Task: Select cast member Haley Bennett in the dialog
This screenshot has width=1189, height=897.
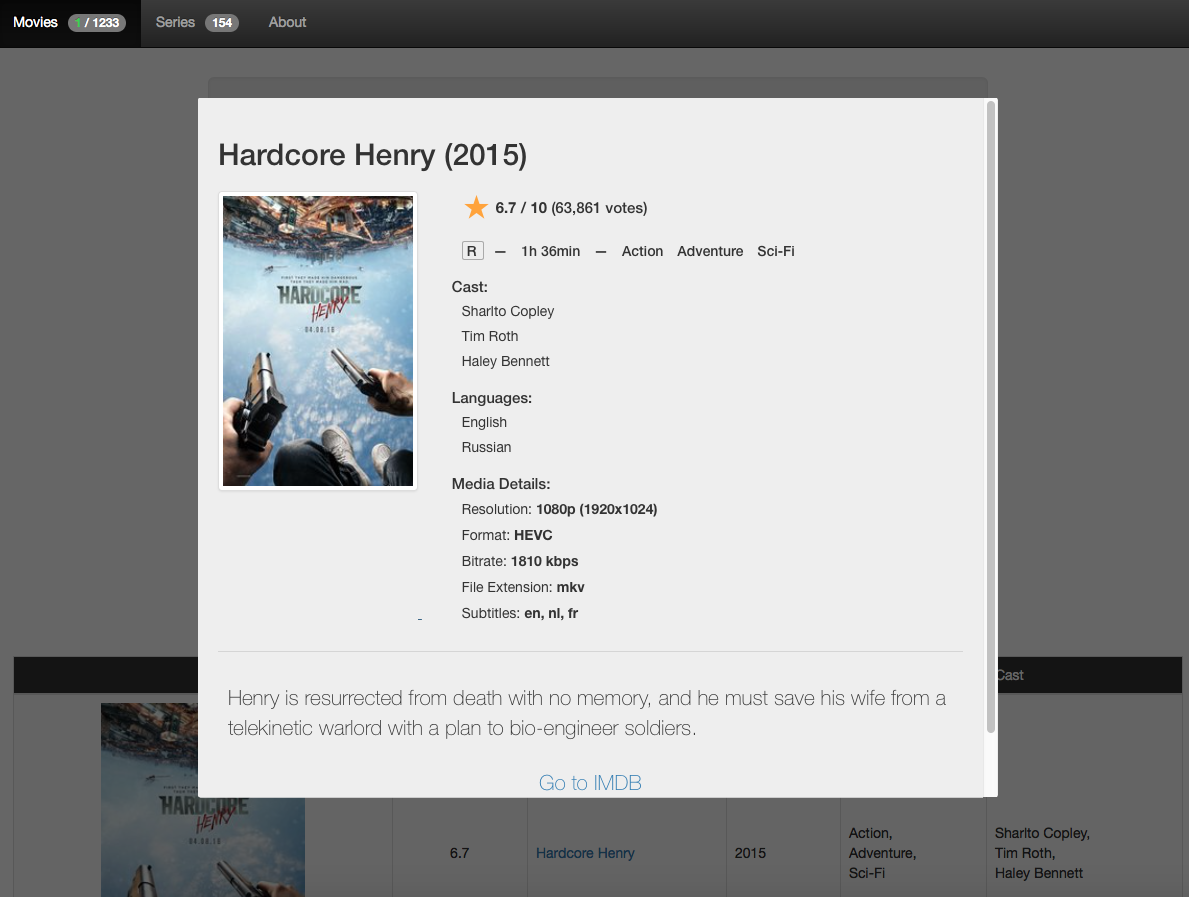Action: [505, 361]
